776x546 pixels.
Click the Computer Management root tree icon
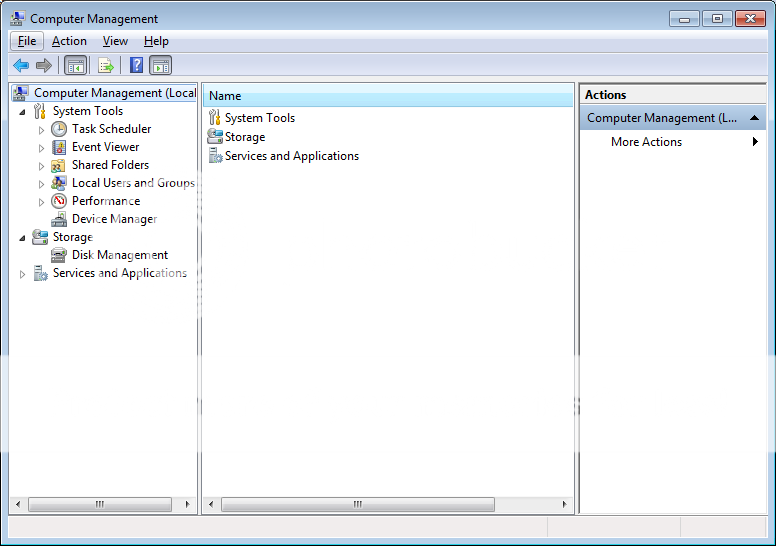(21, 93)
